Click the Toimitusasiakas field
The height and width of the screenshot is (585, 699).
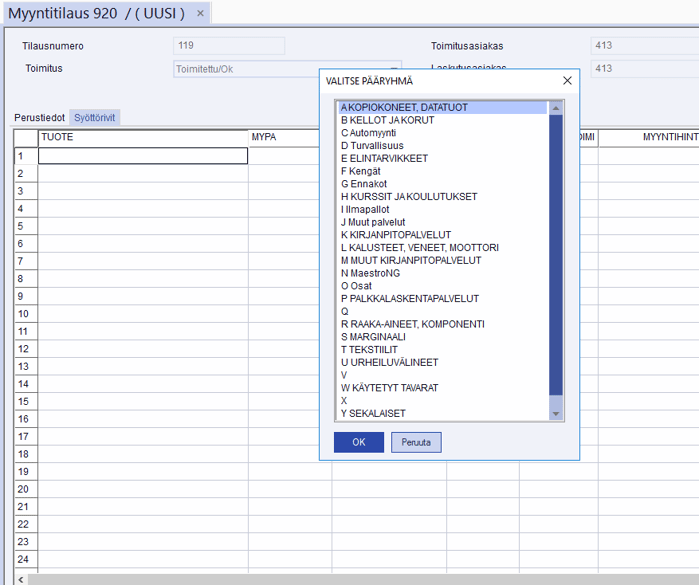click(x=640, y=46)
